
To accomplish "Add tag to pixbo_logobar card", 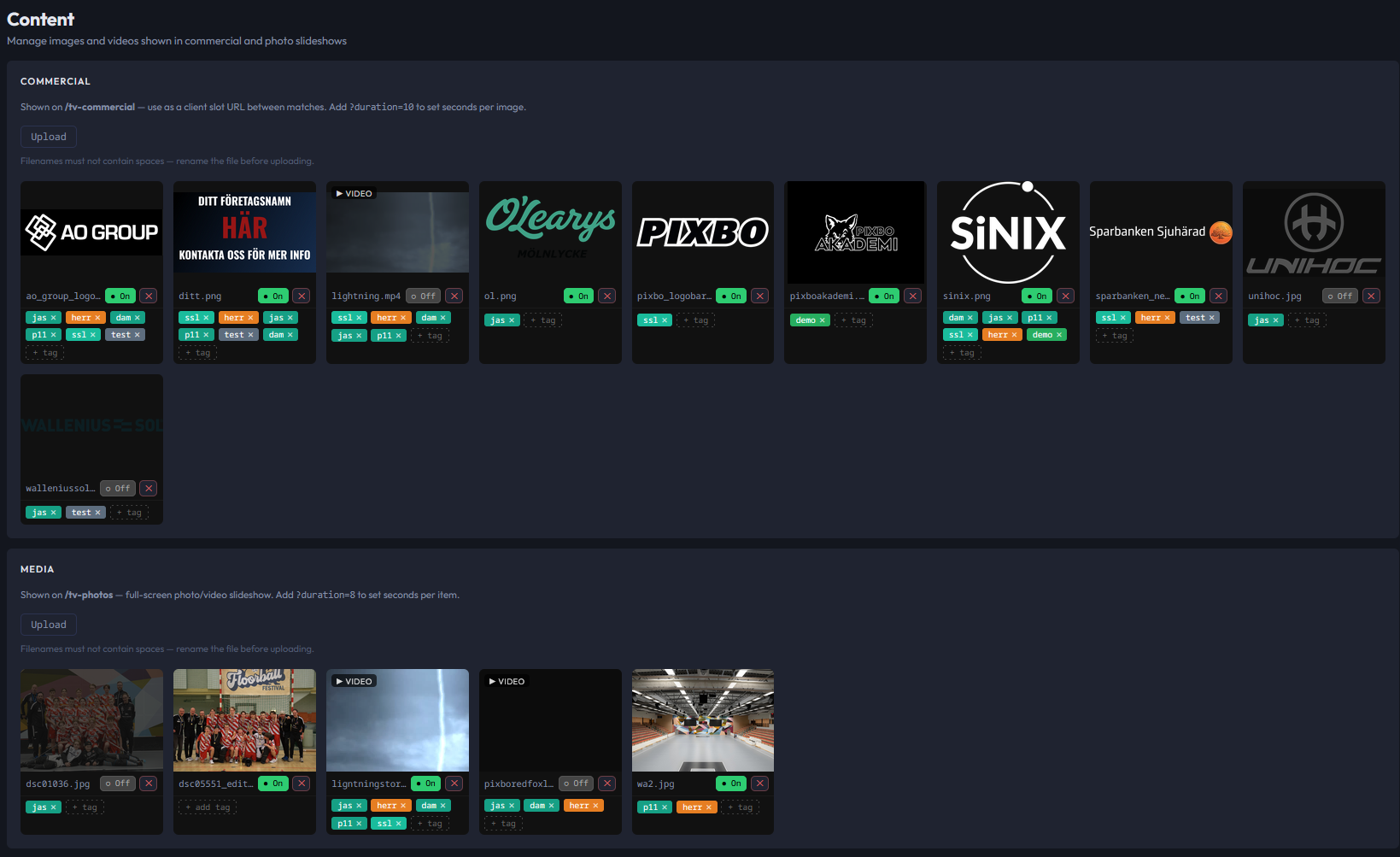I will point(696,320).
